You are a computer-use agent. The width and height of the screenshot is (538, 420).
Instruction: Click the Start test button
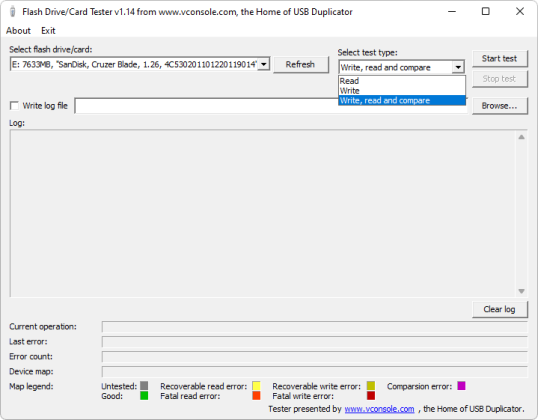pyautogui.click(x=500, y=59)
